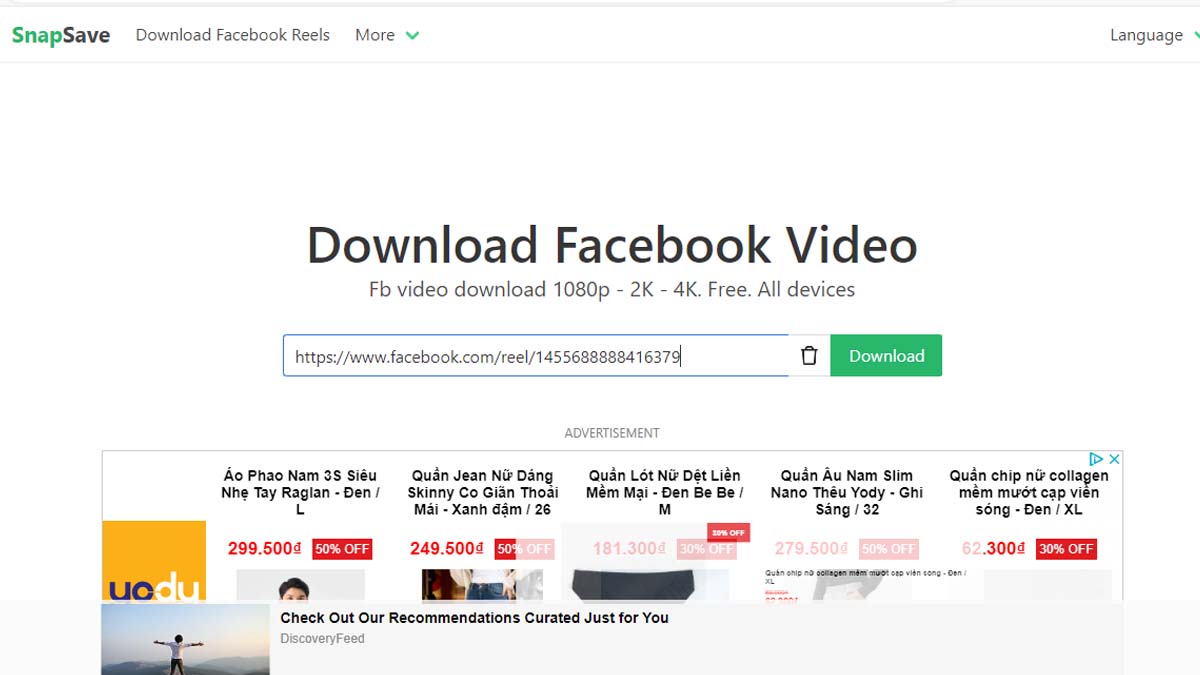The image size is (1200, 675).
Task: Open the More dropdown menu
Action: [x=386, y=35]
